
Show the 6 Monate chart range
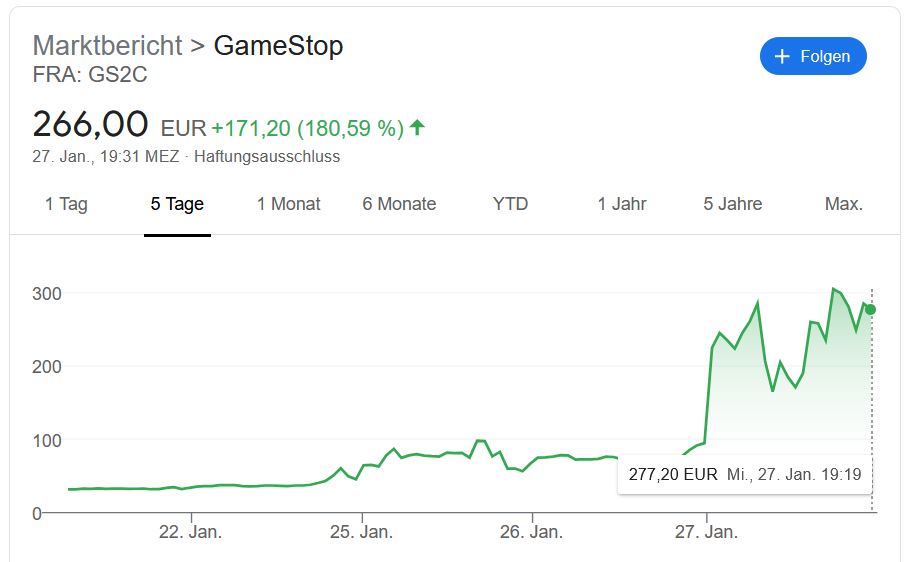(x=399, y=204)
